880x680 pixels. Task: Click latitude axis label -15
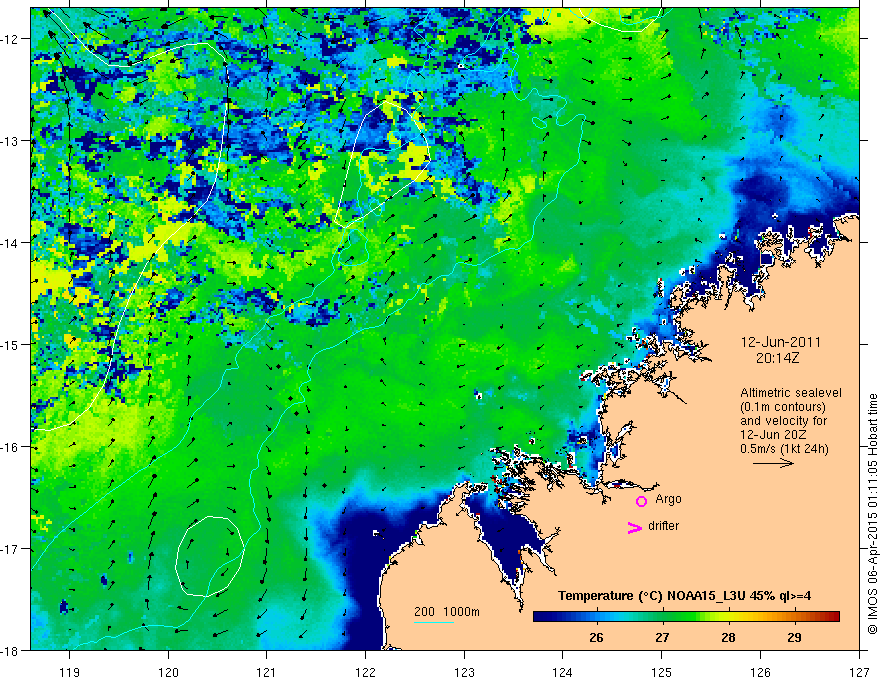coord(11,344)
